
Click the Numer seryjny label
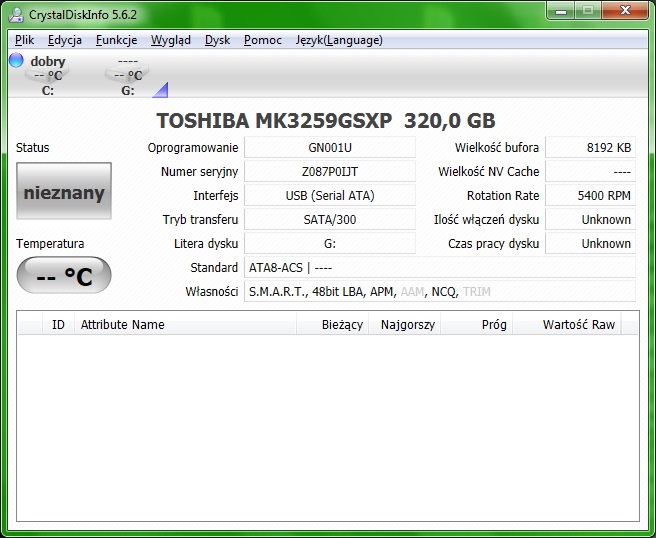[200, 172]
